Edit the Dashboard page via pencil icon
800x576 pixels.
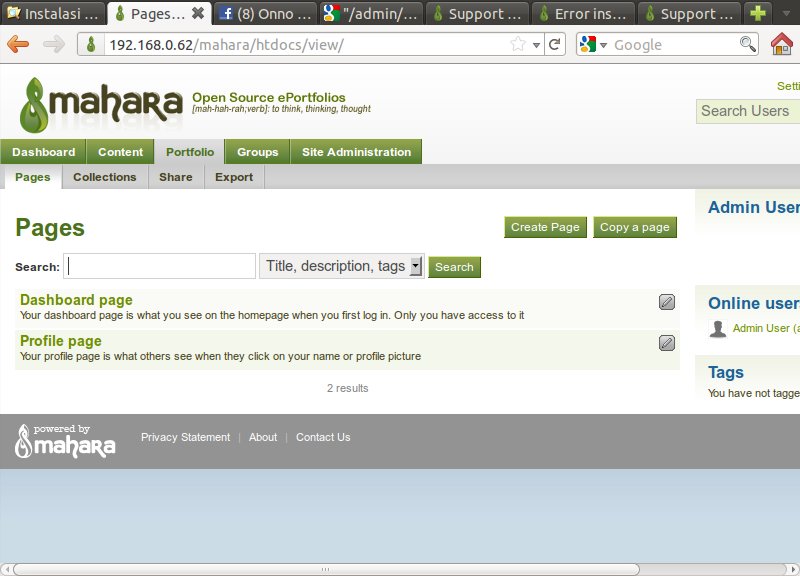coord(666,302)
